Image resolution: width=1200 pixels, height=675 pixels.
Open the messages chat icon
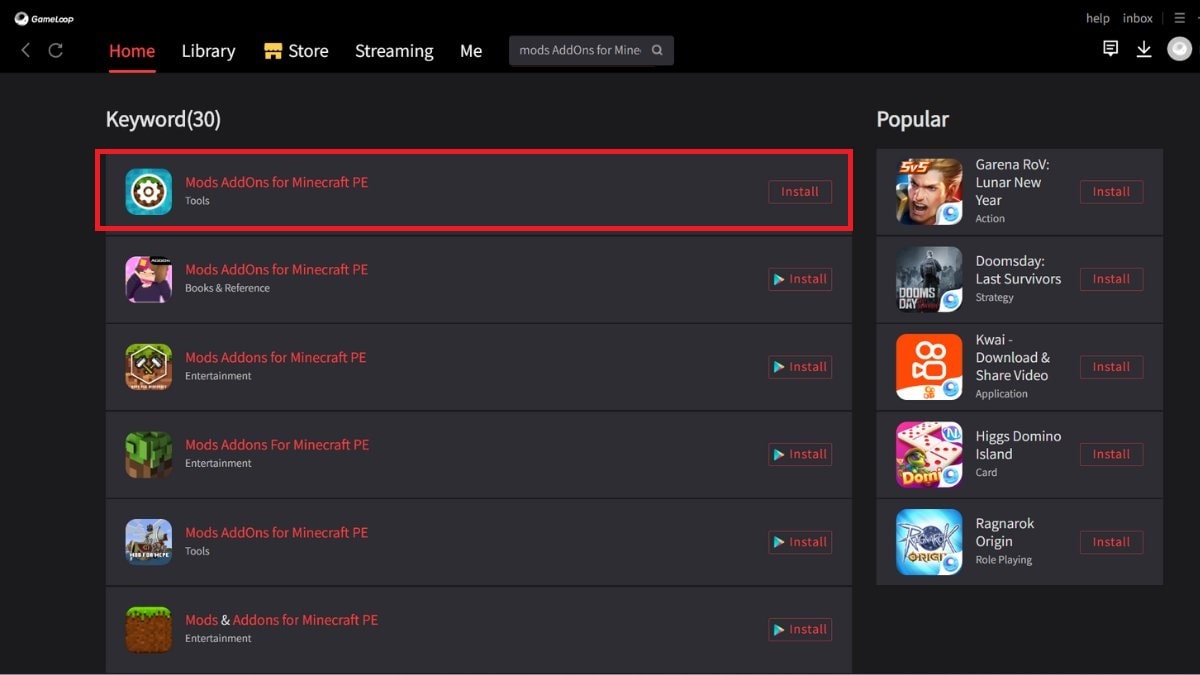click(x=1110, y=49)
